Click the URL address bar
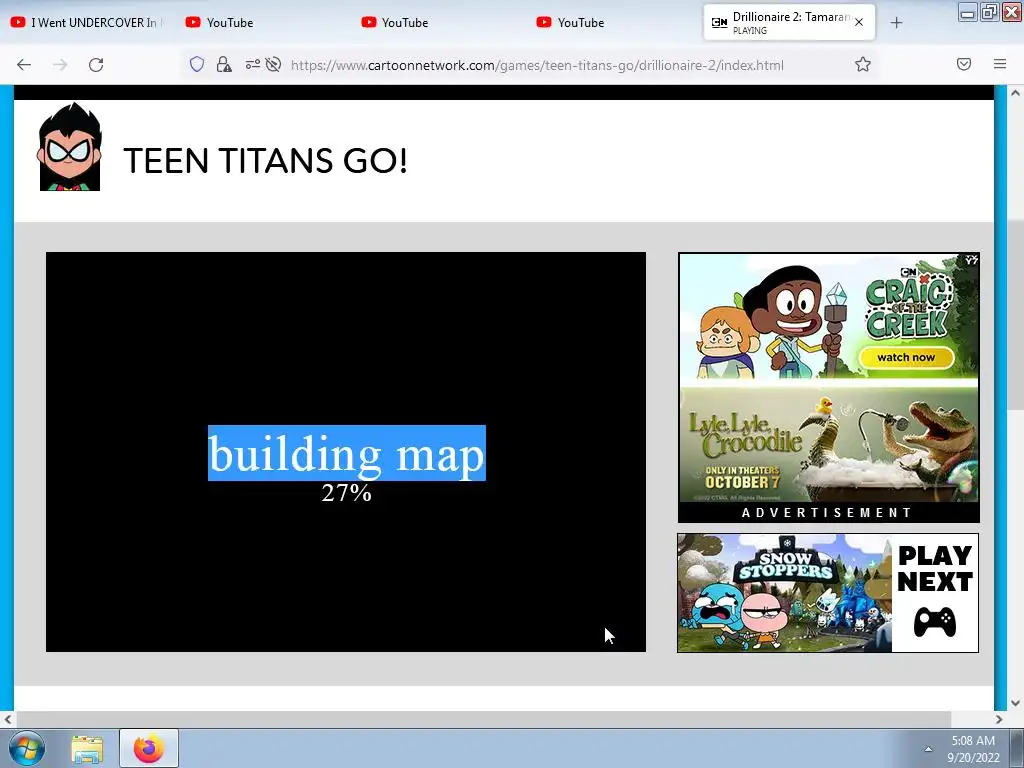Viewport: 1024px width, 768px height. 537,65
